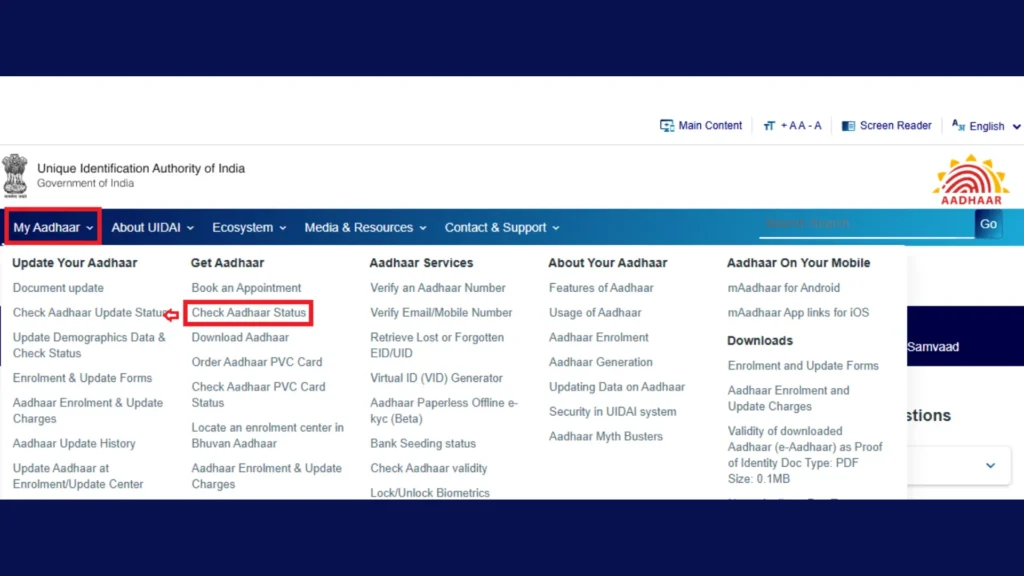The height and width of the screenshot is (576, 1024).
Task: Open Check Aadhaar Update Status
Action: [89, 313]
